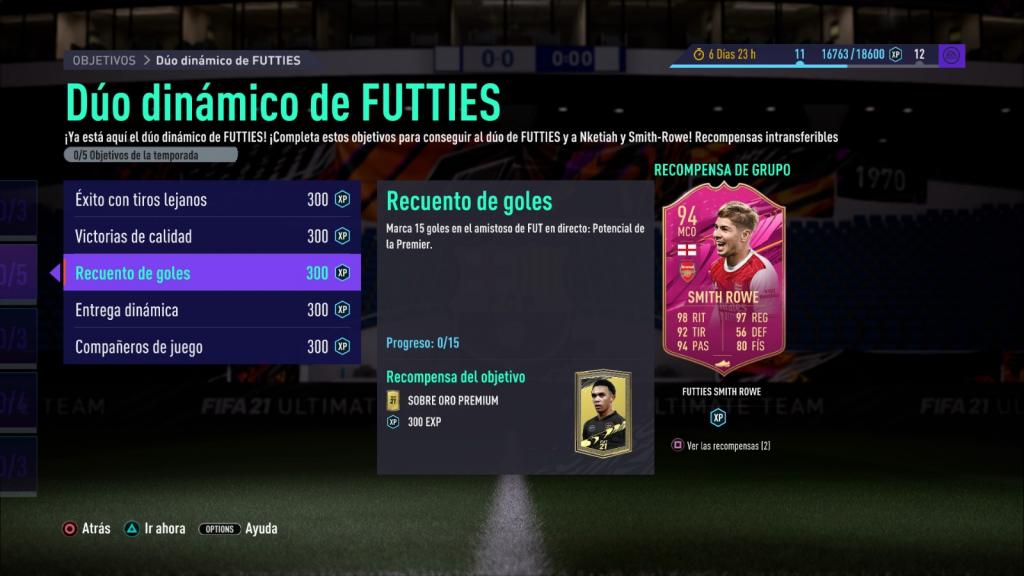The height and width of the screenshot is (576, 1024).
Task: Click the gold premium pack thumbnail
Action: (x=603, y=413)
